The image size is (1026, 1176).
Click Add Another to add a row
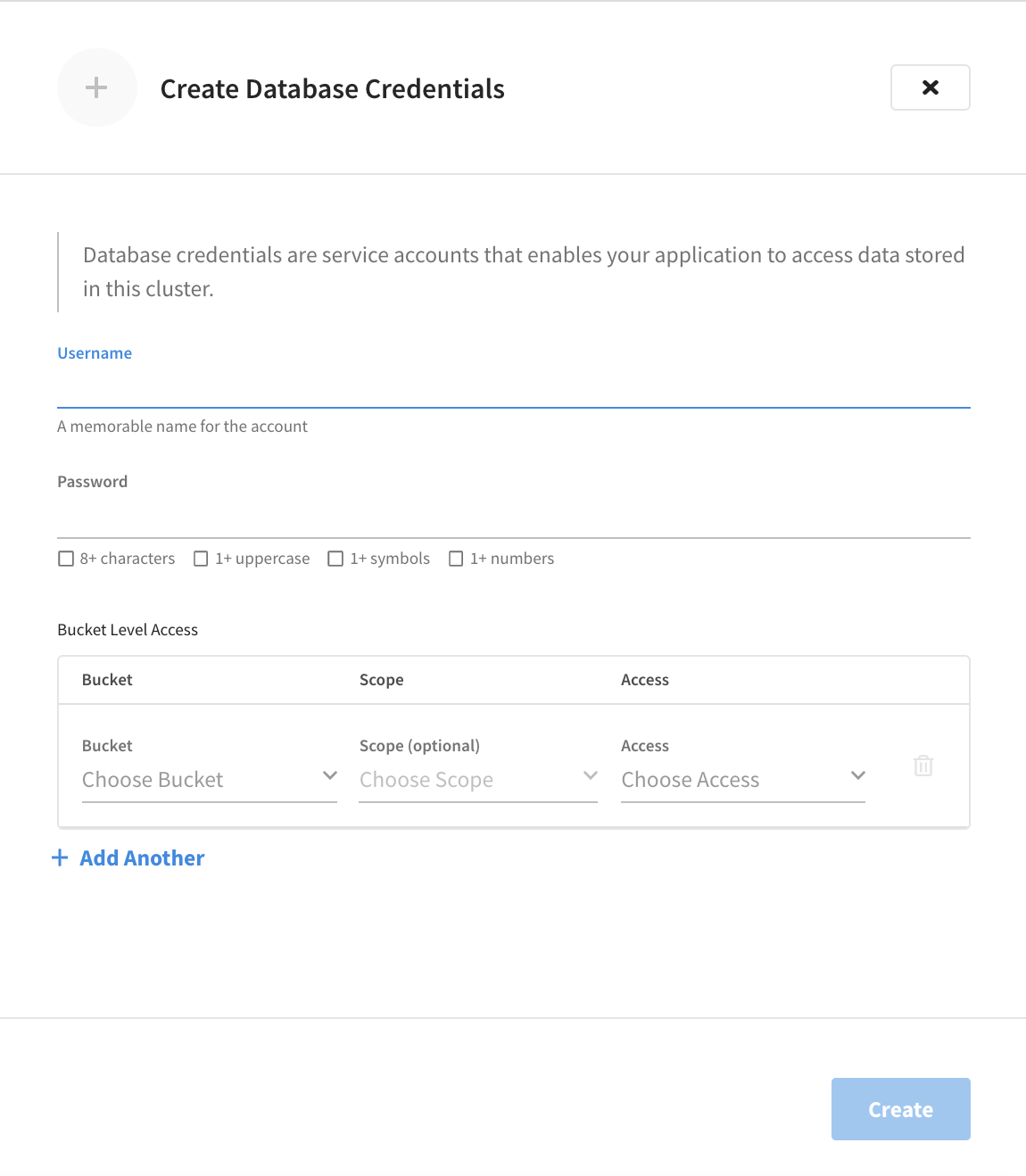coord(141,857)
